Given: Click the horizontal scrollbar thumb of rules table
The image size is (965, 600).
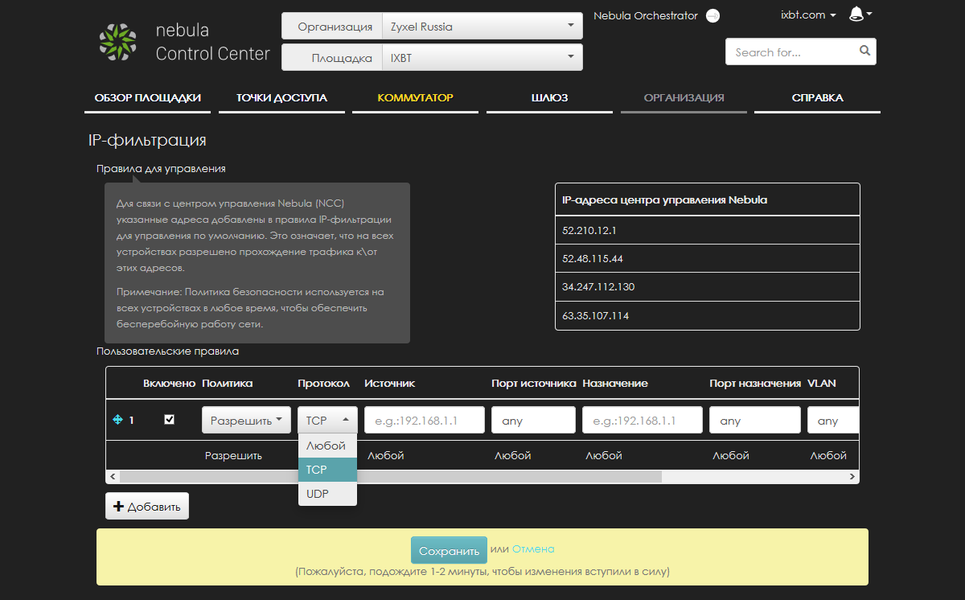Looking at the screenshot, I should click(391, 476).
